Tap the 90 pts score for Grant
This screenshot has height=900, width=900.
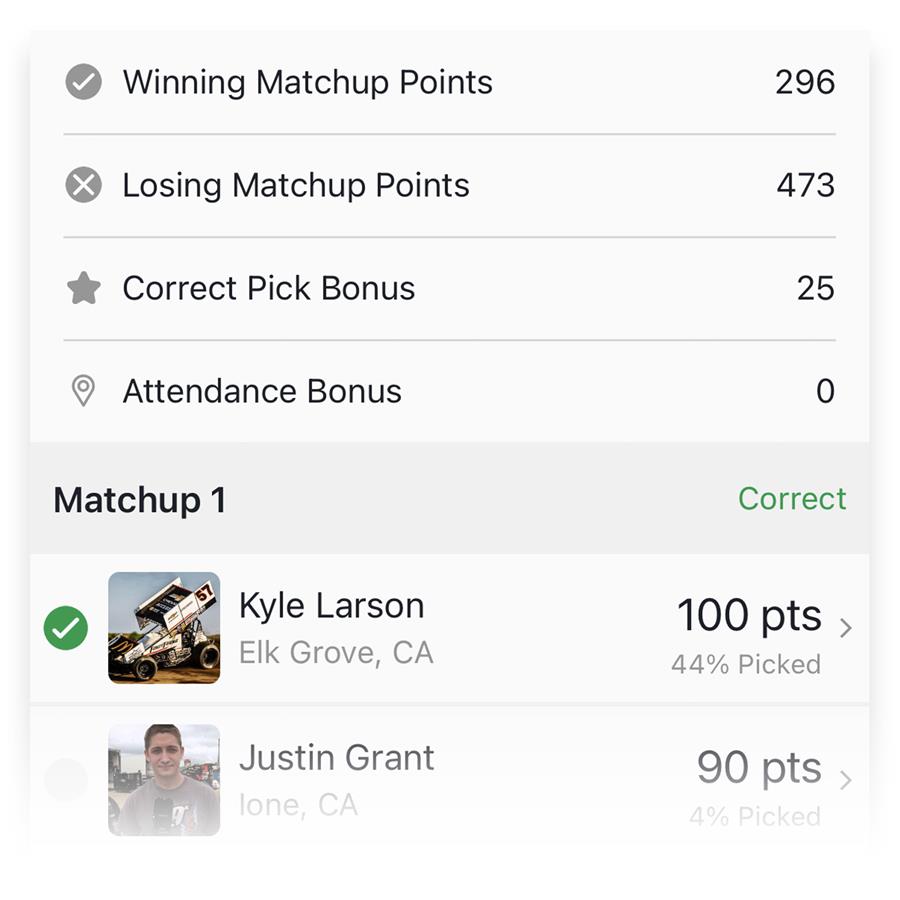[x=759, y=767]
